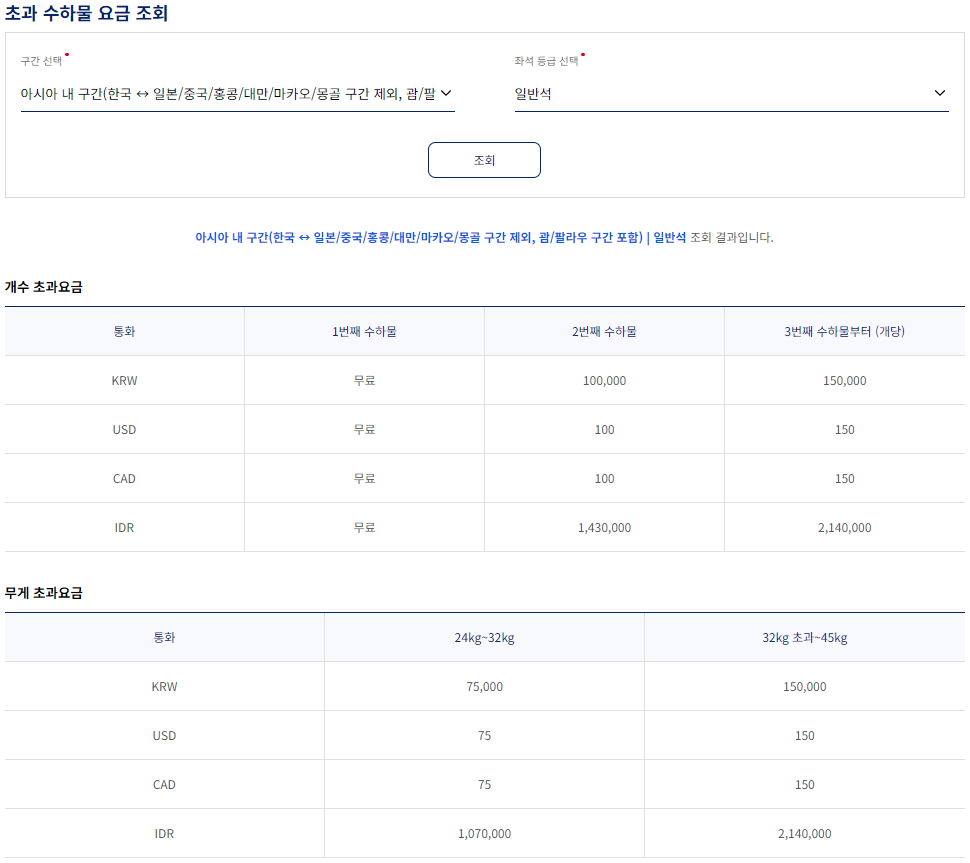
Task: Open the 구간 선택 route dropdown
Action: [235, 93]
